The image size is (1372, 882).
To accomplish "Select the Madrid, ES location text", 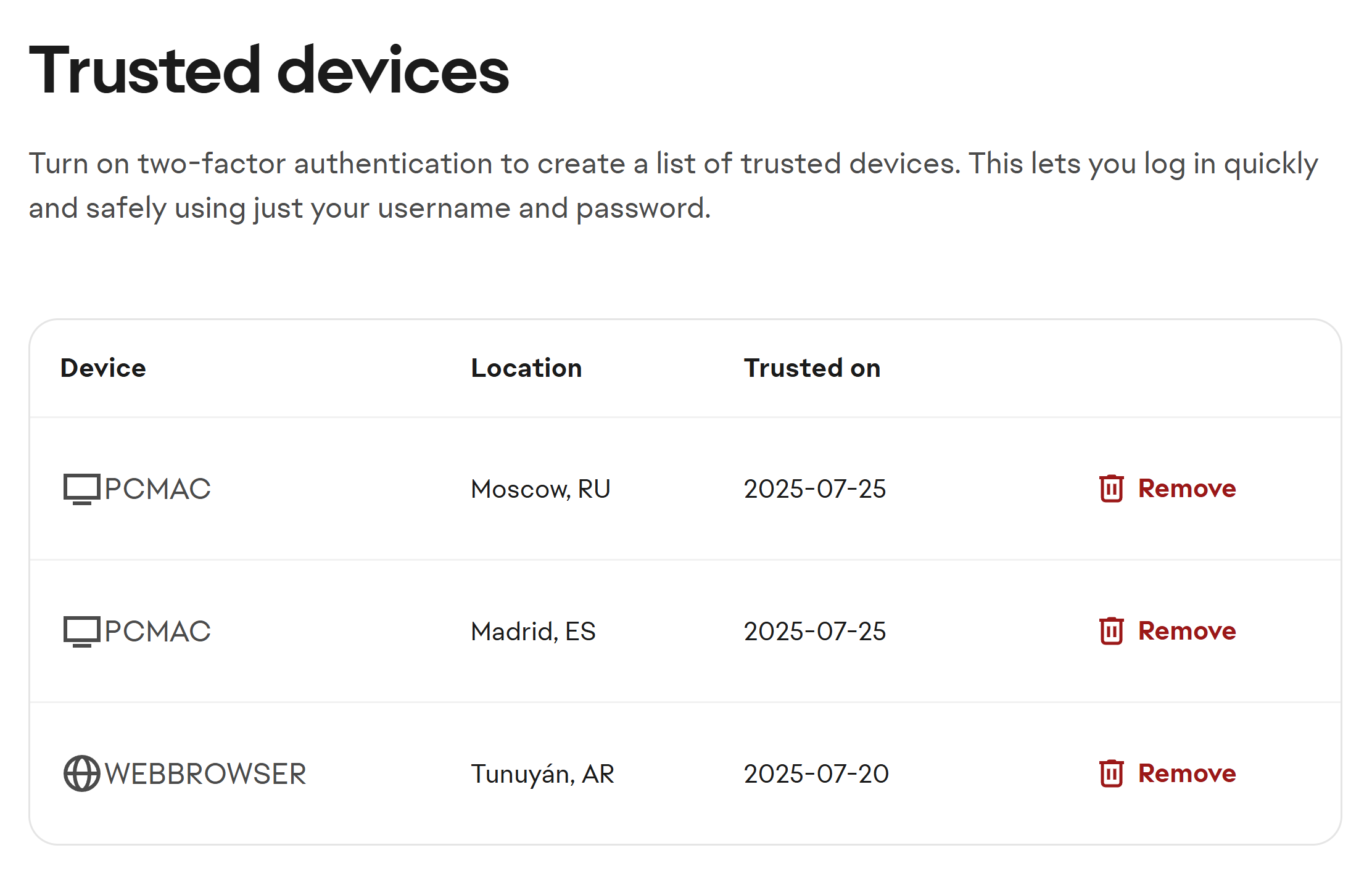I will click(x=533, y=632).
